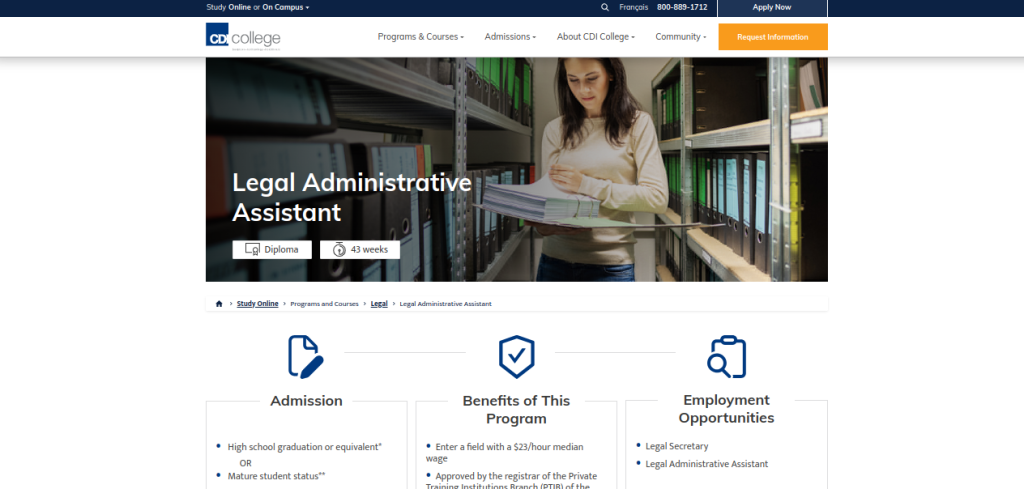Click 'Legal Administrative Assistant' employment list item
The image size is (1024, 489).
[707, 464]
